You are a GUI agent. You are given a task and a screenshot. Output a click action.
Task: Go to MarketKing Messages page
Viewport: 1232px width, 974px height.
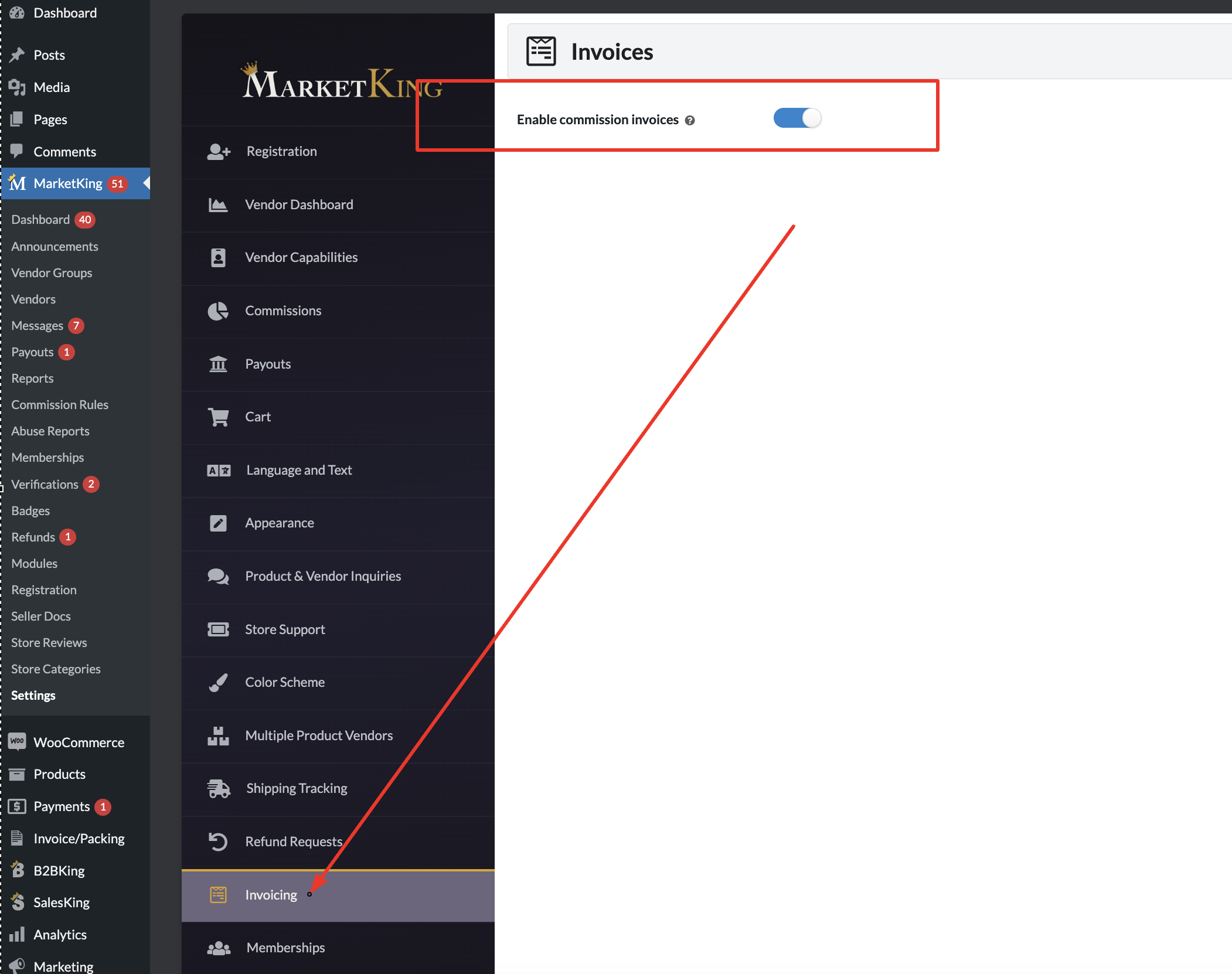coord(38,326)
